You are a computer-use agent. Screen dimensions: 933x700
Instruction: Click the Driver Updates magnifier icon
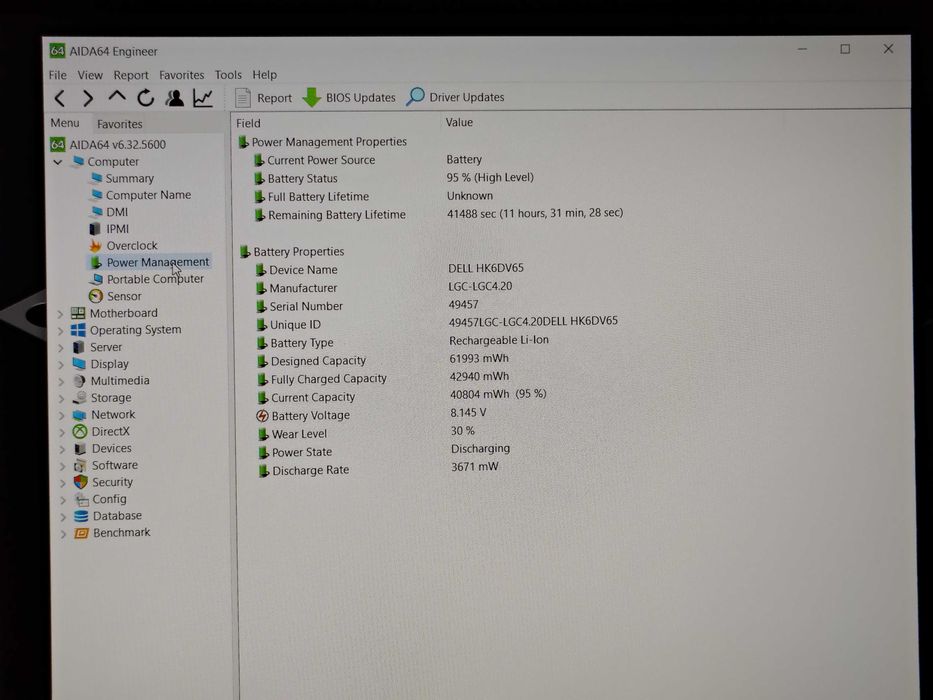(x=415, y=96)
